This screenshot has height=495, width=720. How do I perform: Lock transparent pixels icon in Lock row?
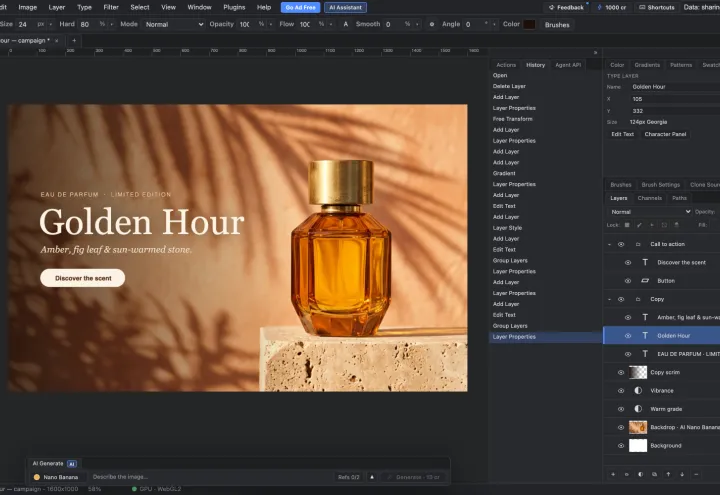click(x=627, y=225)
